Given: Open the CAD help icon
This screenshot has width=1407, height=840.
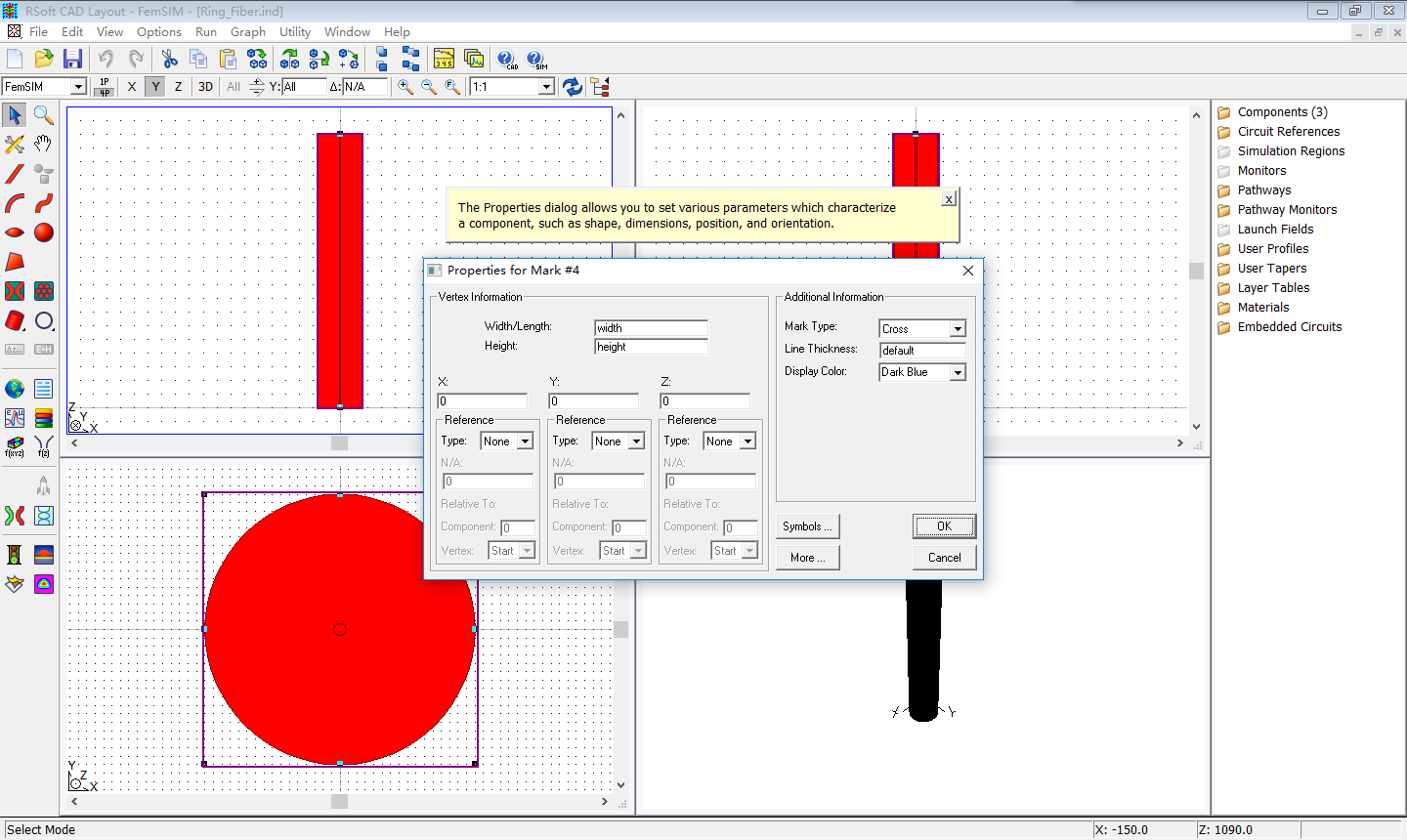Looking at the screenshot, I should coord(507,59).
